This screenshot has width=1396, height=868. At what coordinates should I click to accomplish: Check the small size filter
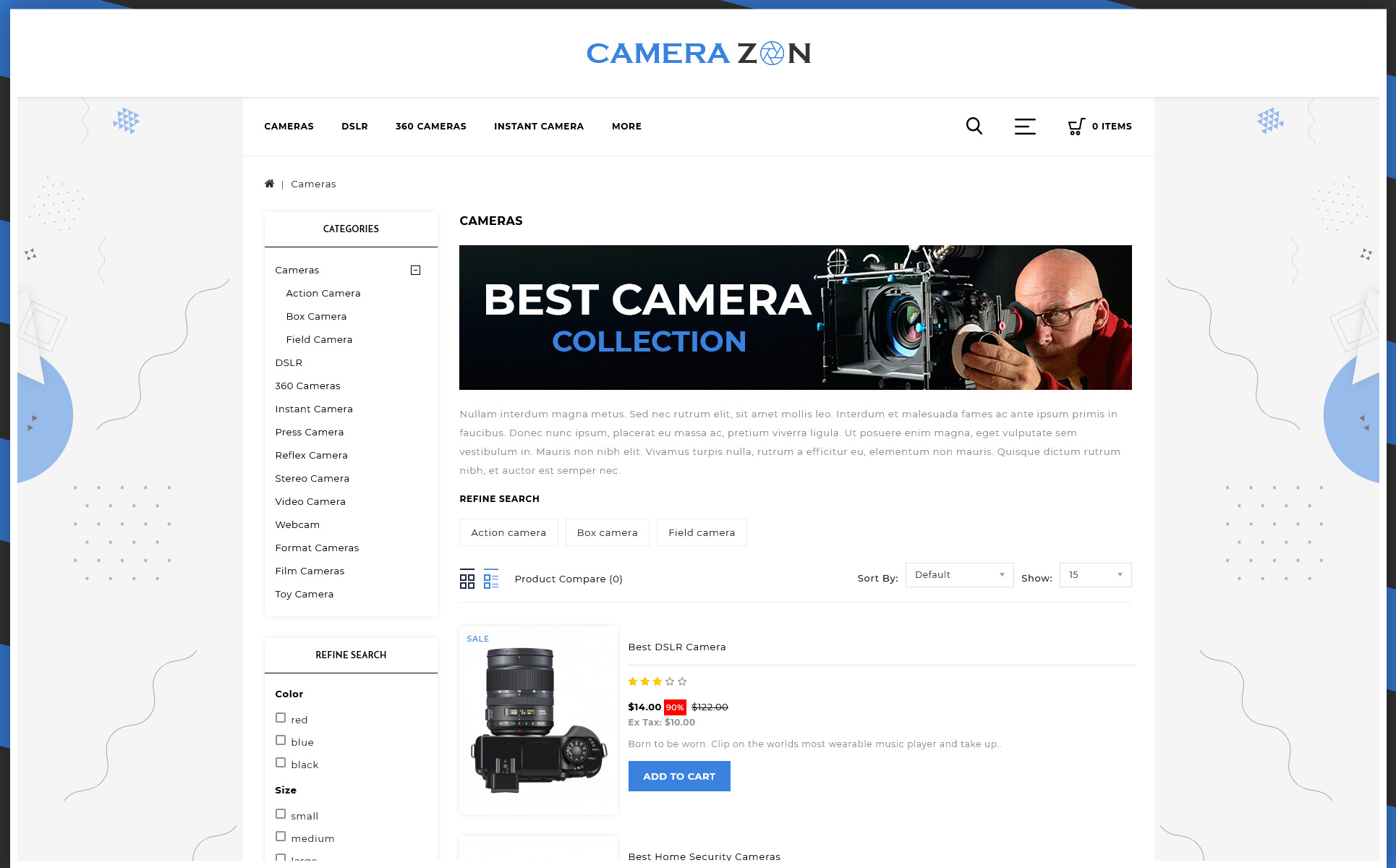(281, 814)
